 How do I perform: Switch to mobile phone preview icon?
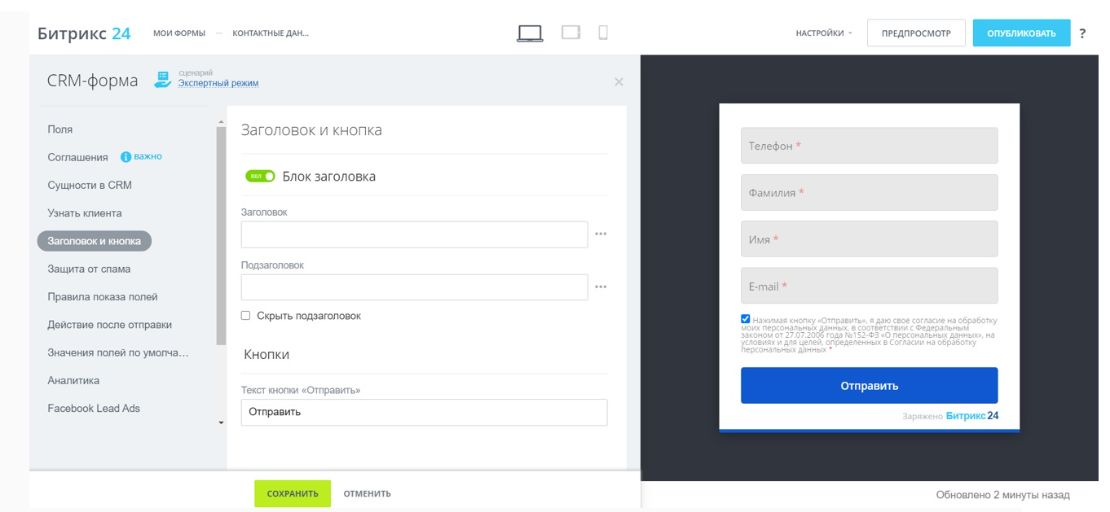(603, 33)
